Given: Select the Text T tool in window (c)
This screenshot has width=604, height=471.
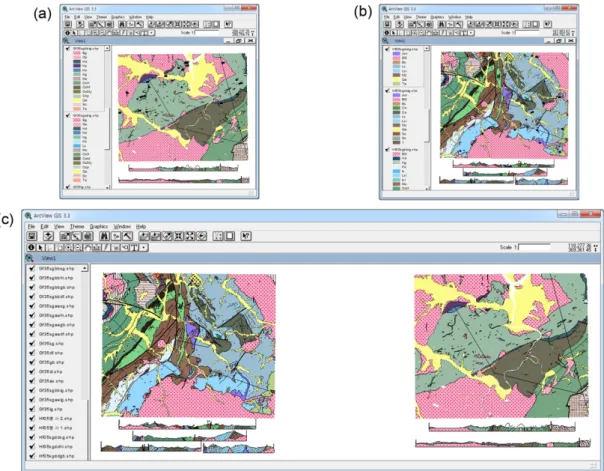Looking at the screenshot, I should point(134,248).
